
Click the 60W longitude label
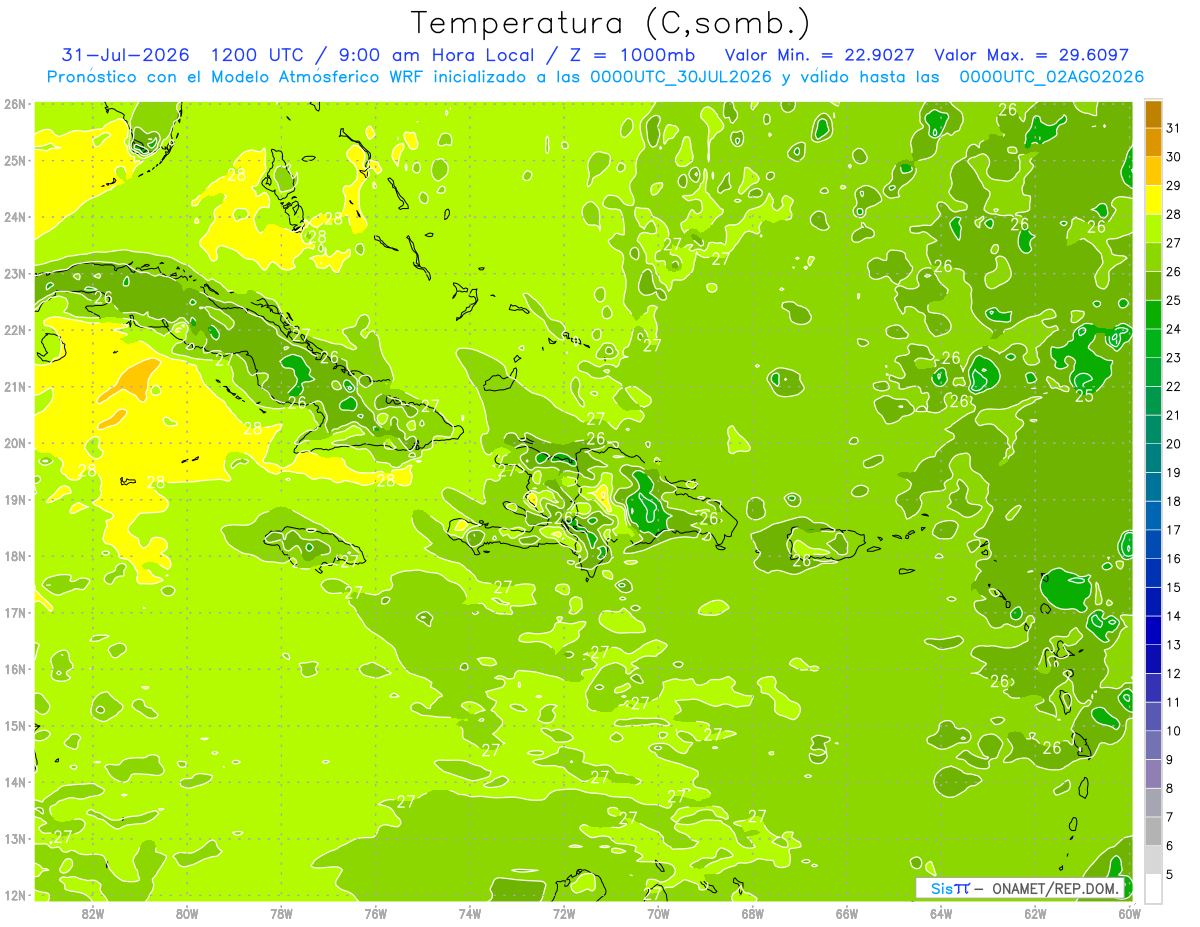(x=1129, y=913)
